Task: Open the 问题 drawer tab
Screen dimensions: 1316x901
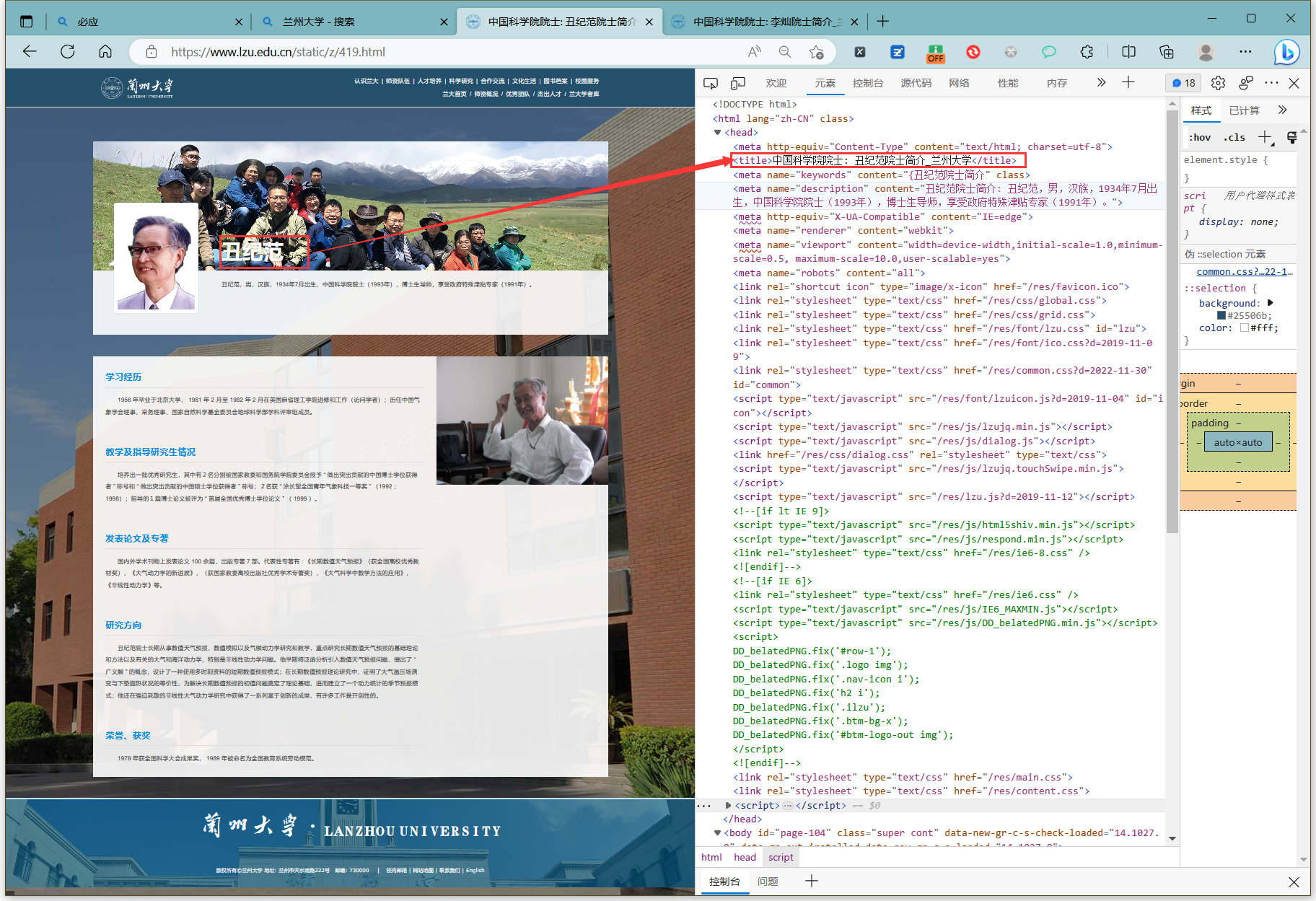Action: [x=768, y=882]
